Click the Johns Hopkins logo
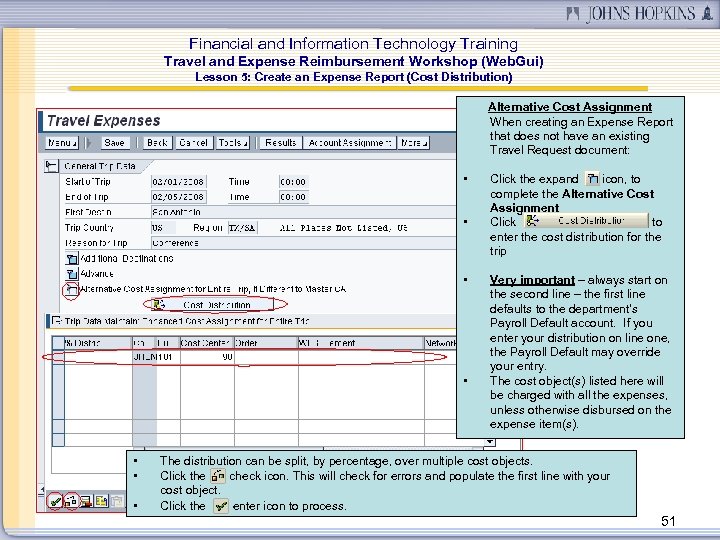 640,13
